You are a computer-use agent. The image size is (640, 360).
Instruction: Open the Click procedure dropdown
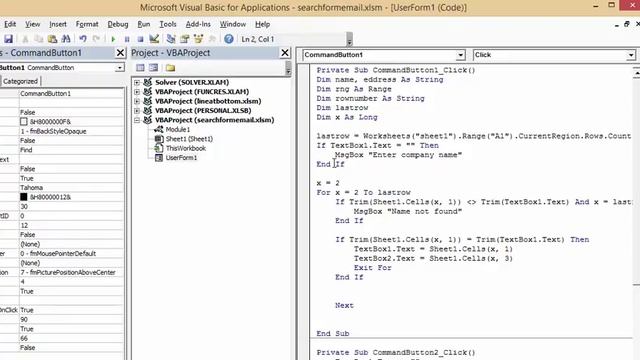pos(631,55)
